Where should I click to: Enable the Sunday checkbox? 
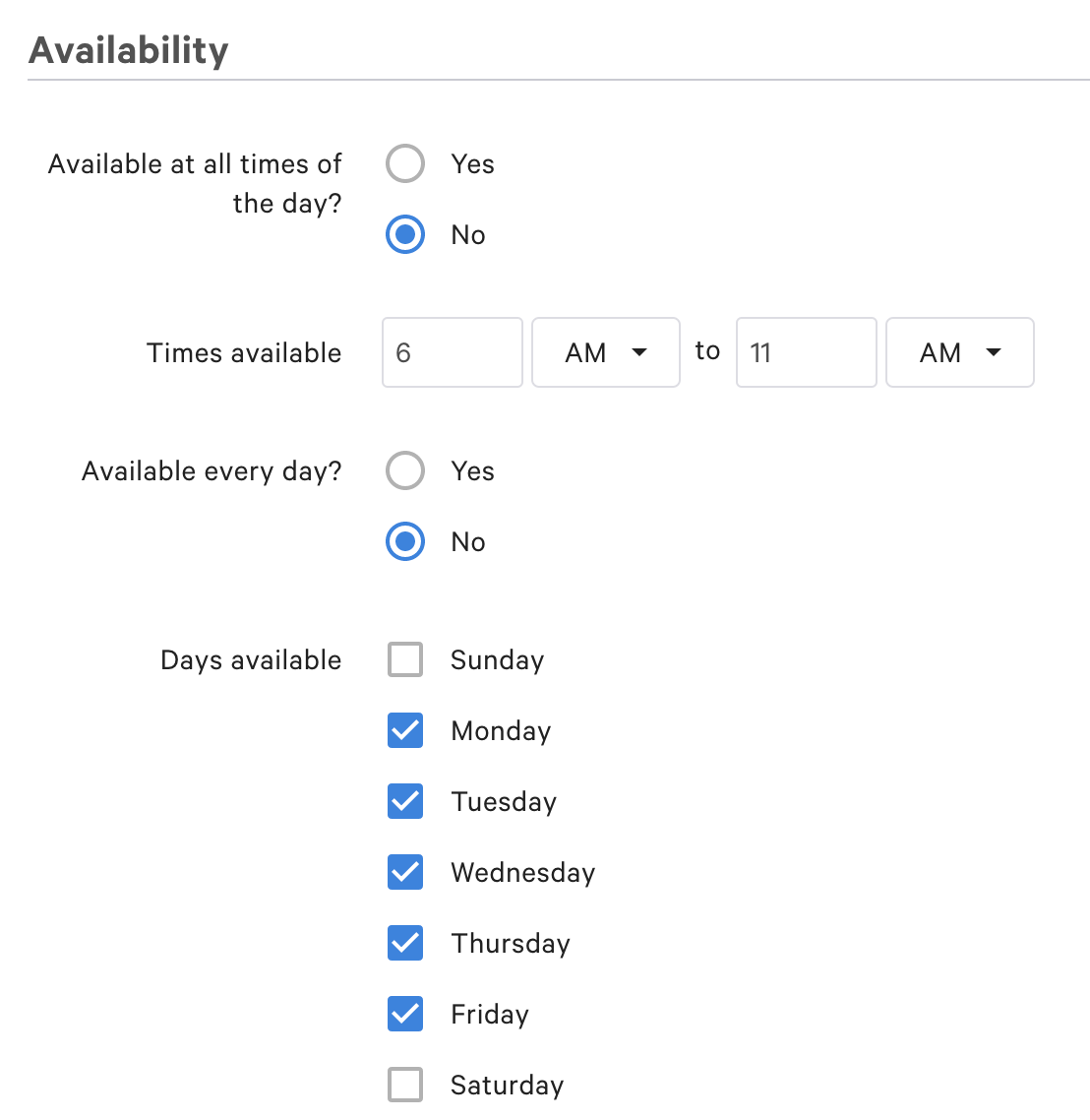405,660
